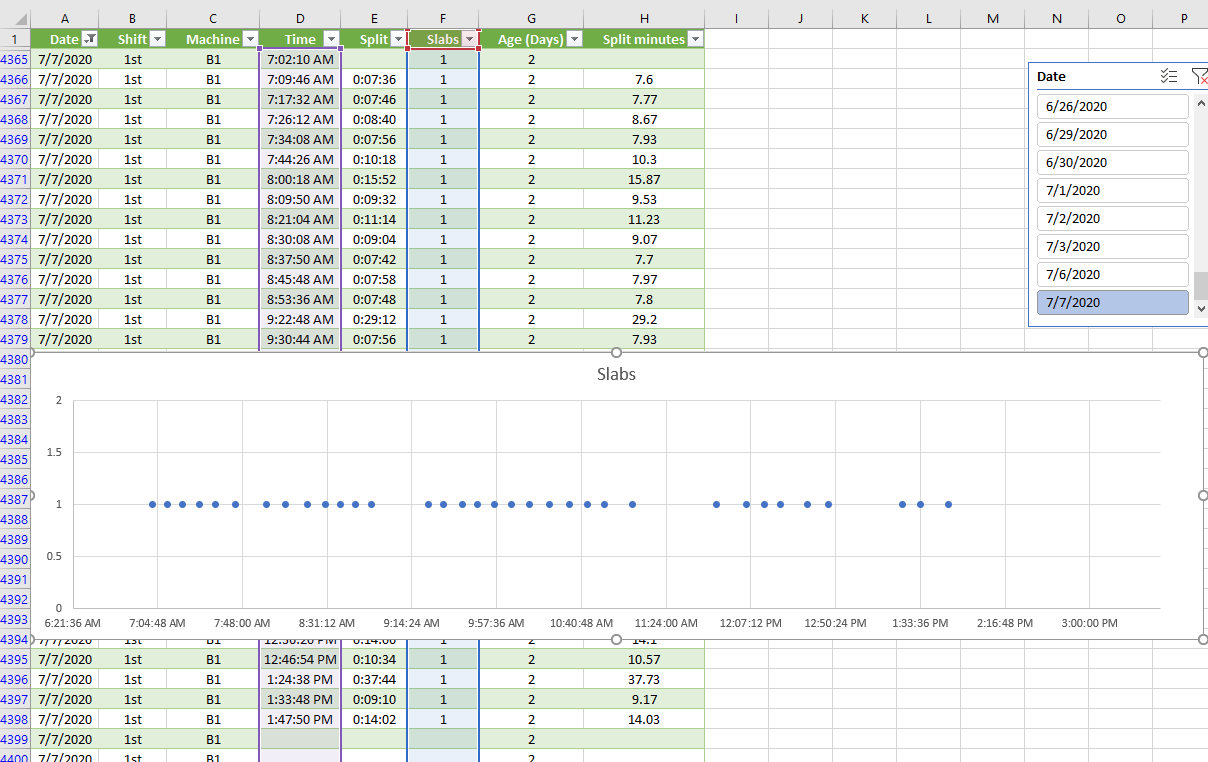The width and height of the screenshot is (1208, 762).
Task: Select 7/6/2020 in the Date slicer
Action: point(1113,274)
